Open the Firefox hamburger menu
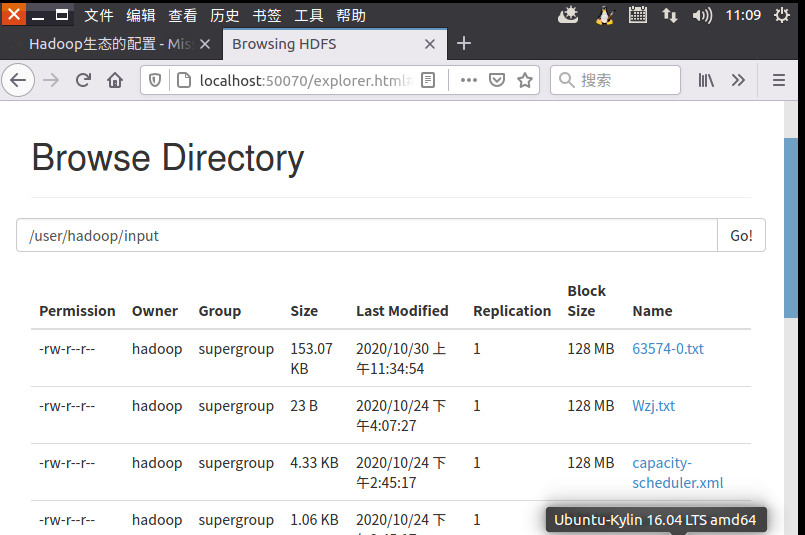Image resolution: width=805 pixels, height=535 pixels. click(779, 81)
